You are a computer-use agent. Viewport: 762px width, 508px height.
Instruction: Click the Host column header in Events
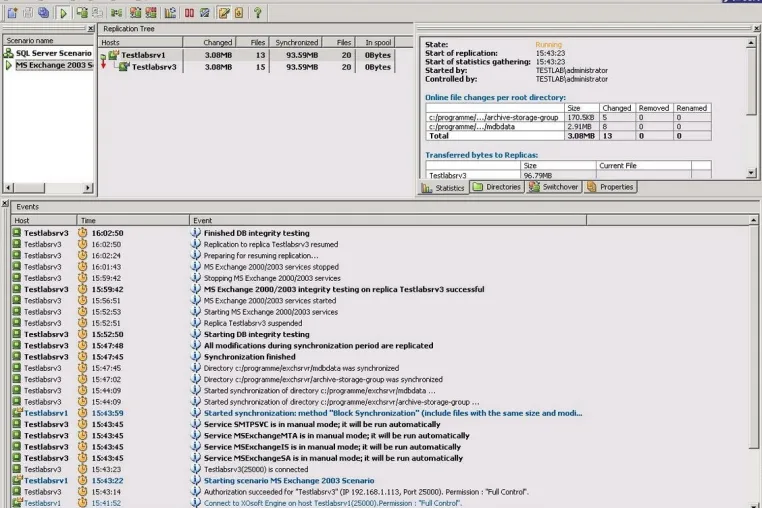[44, 220]
